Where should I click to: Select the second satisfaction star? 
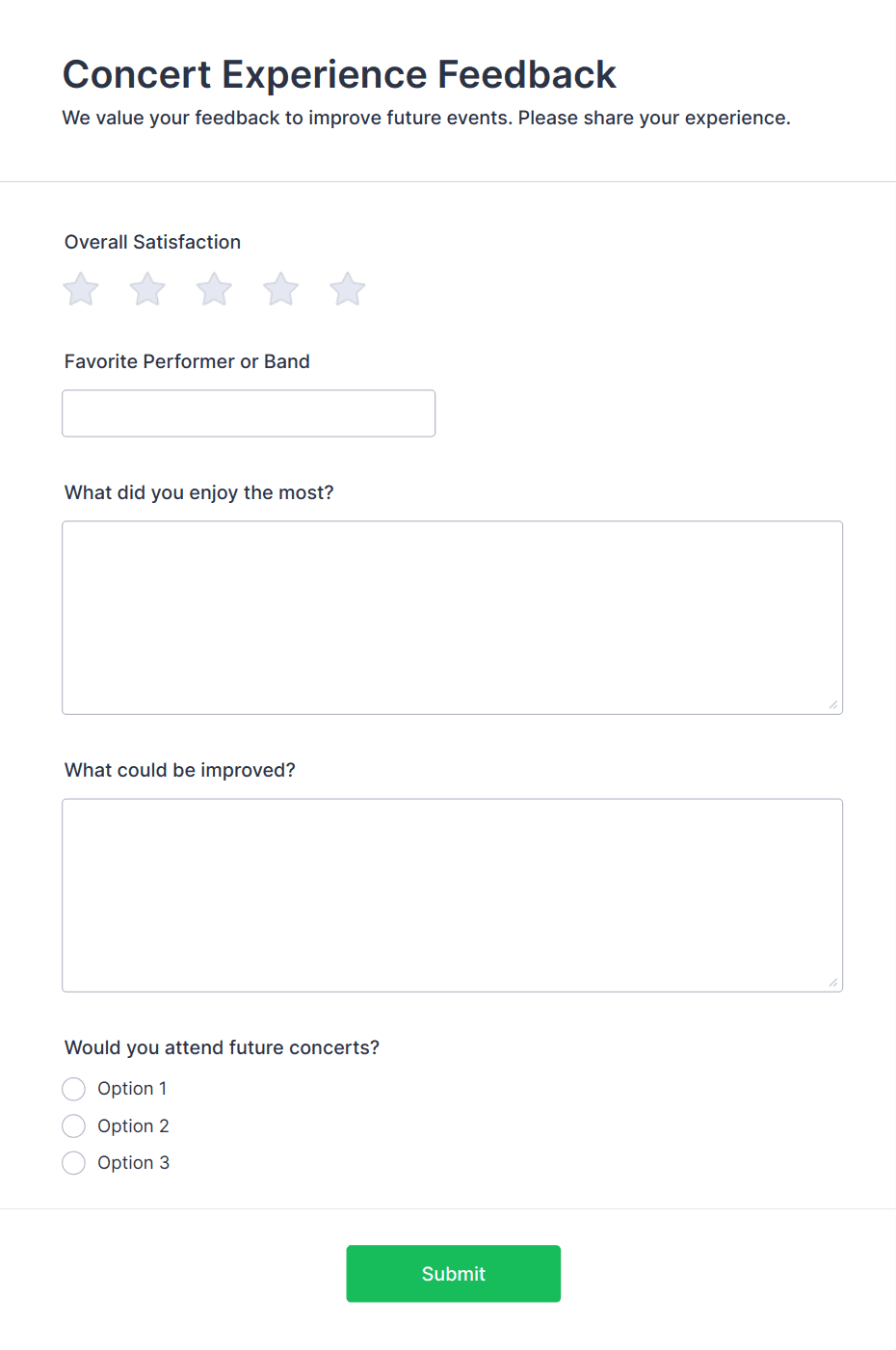click(147, 289)
